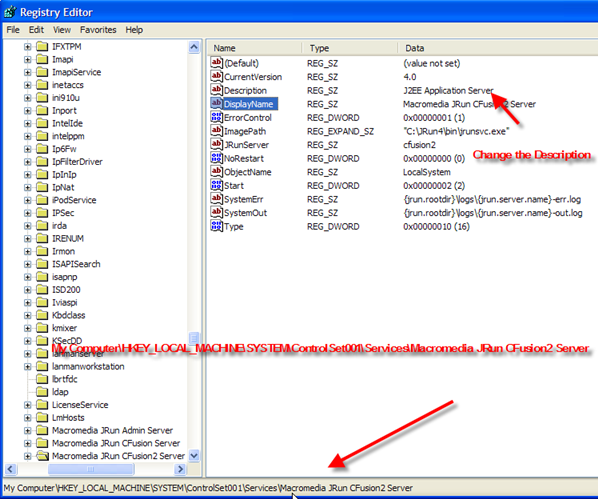Click the open Macromedia JRun CFusion2 Server folder icon
Image resolution: width=598 pixels, height=499 pixels.
(x=43, y=456)
